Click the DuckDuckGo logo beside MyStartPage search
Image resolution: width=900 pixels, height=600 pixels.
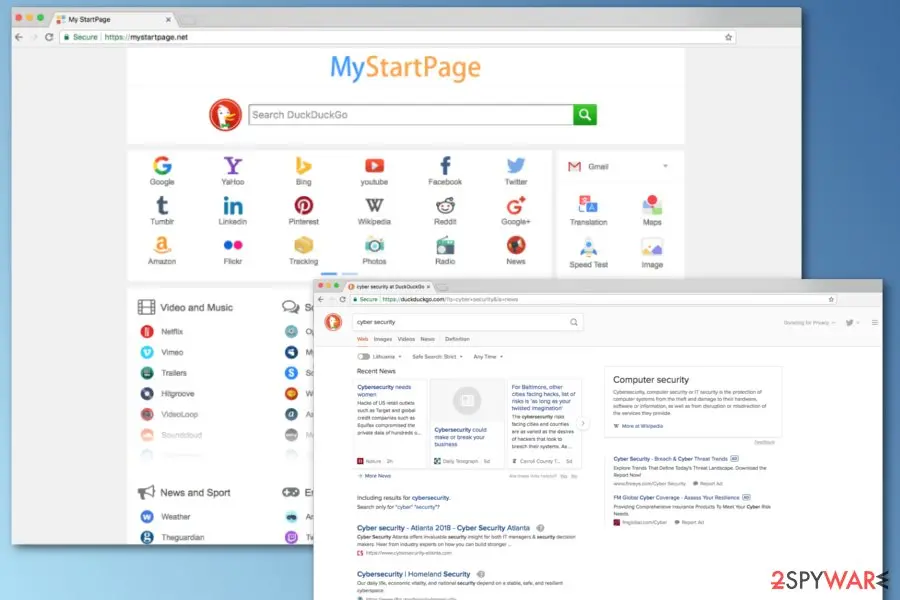(225, 114)
